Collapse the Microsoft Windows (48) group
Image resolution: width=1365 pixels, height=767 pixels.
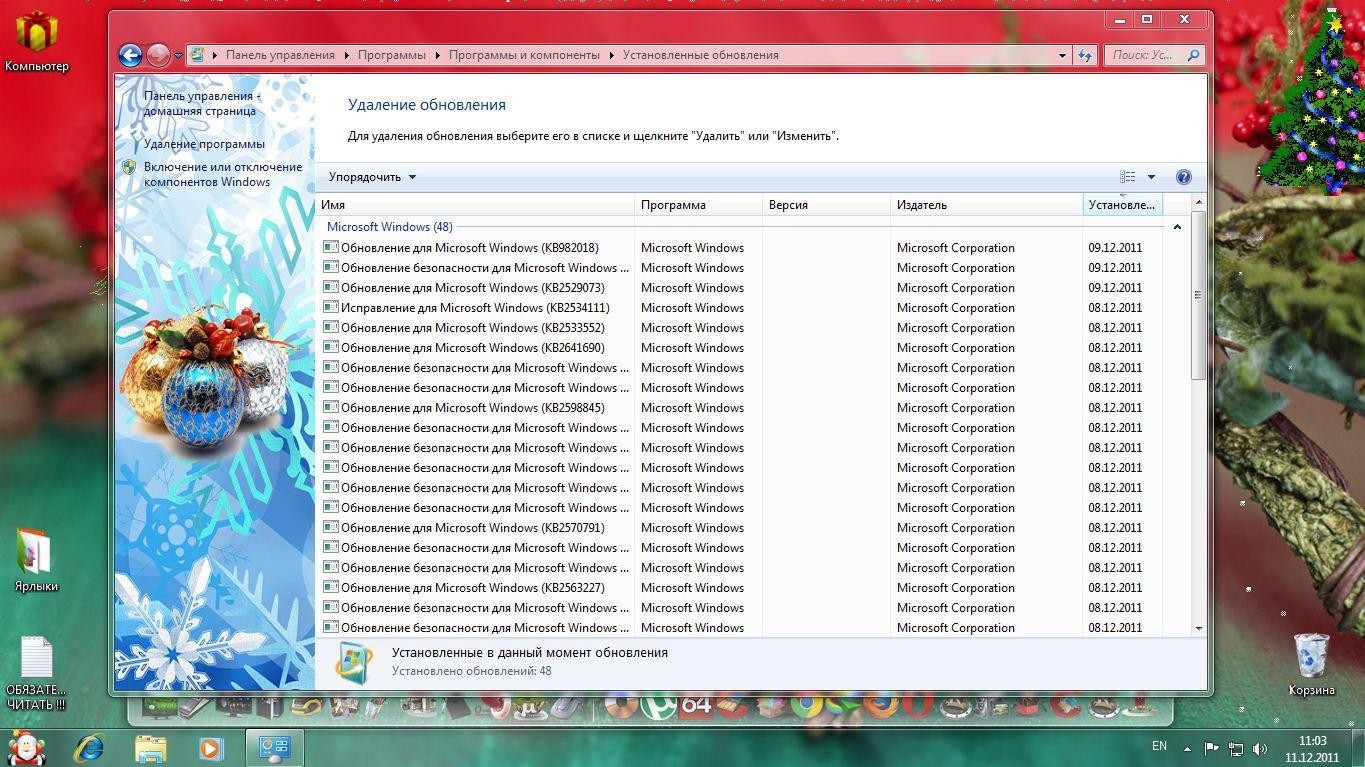click(1177, 227)
